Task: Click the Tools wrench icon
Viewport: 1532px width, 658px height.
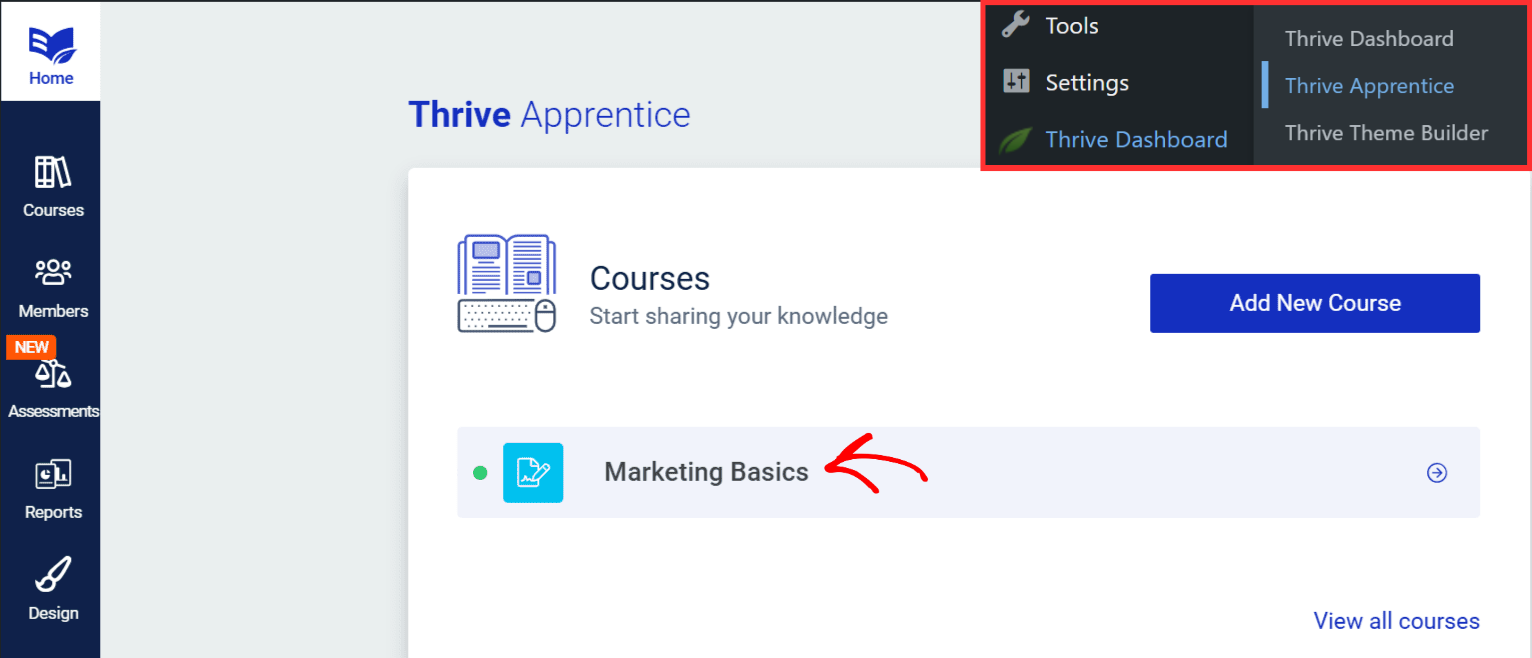Action: click(1016, 25)
